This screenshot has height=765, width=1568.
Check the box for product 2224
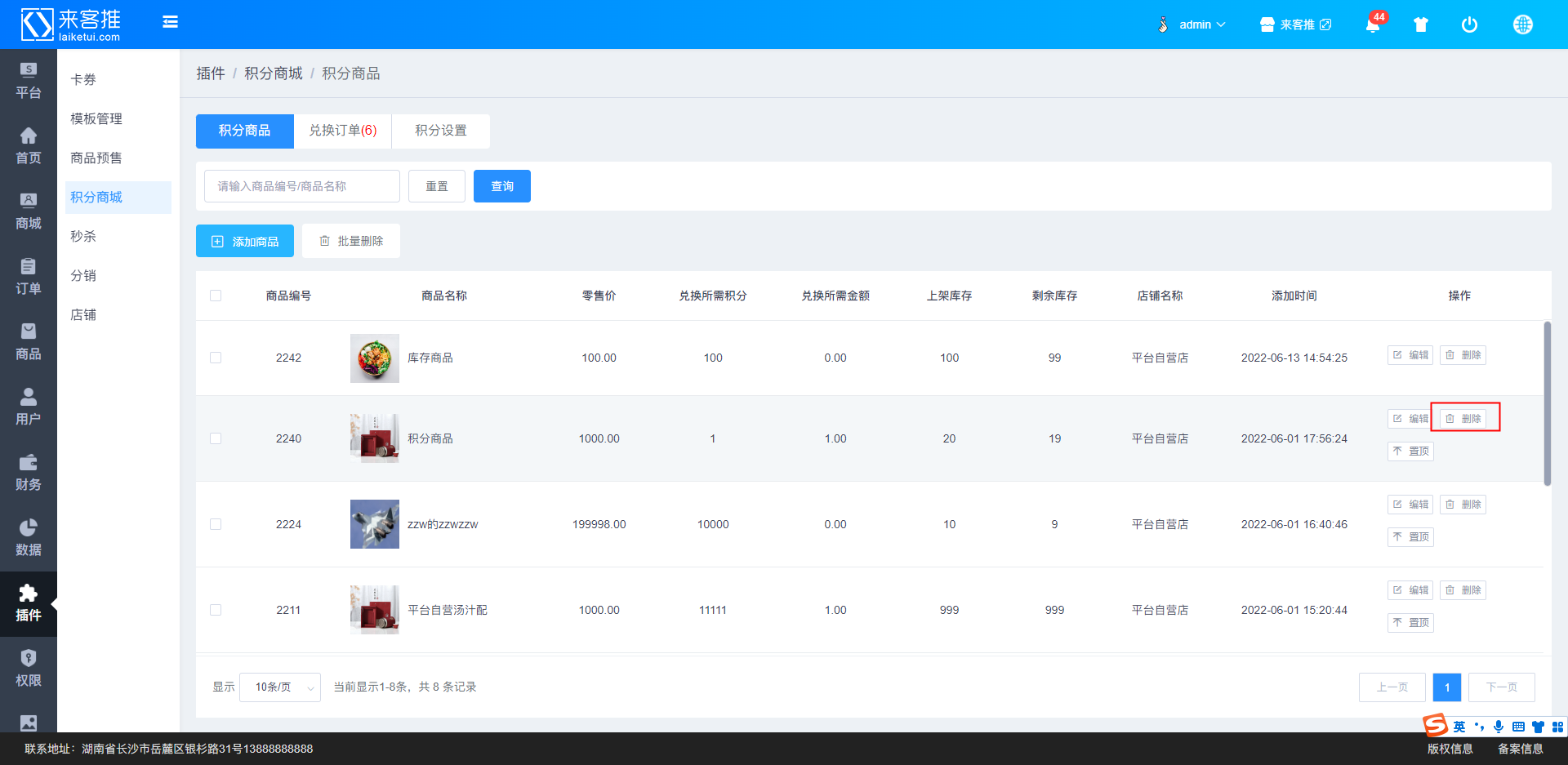(216, 524)
